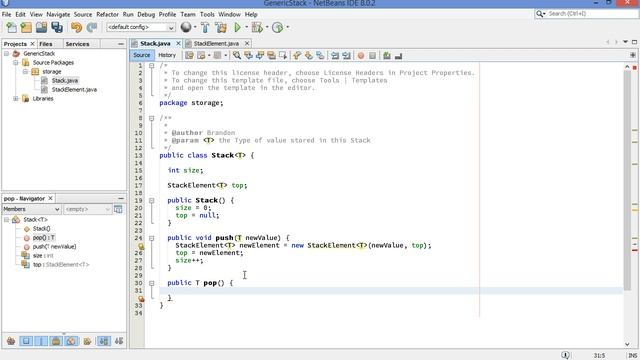Click the Find Next Occurrence editor icon
The image size is (640, 360).
click(x=260, y=55)
